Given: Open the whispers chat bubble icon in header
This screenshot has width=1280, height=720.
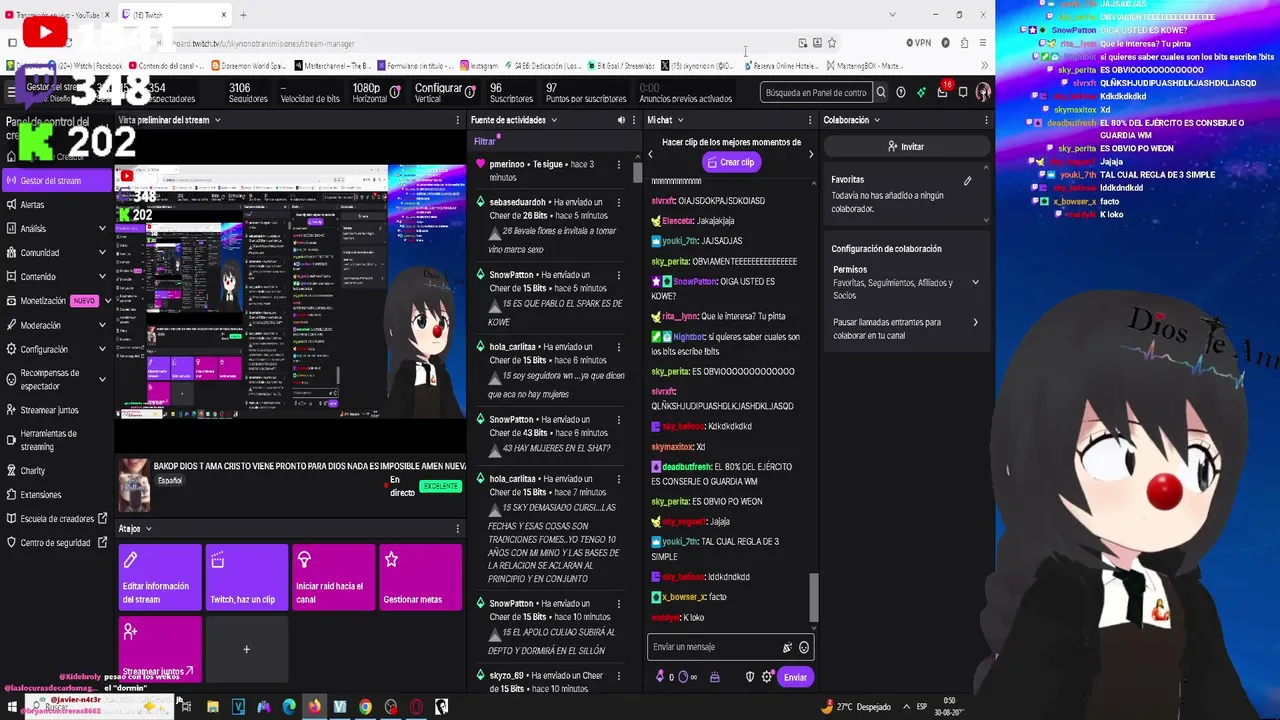Looking at the screenshot, I should tap(963, 93).
